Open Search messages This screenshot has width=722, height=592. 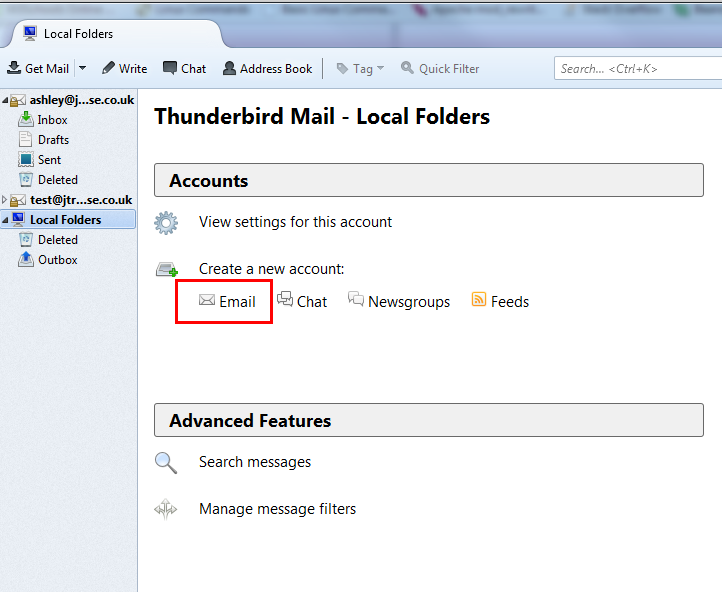click(255, 462)
